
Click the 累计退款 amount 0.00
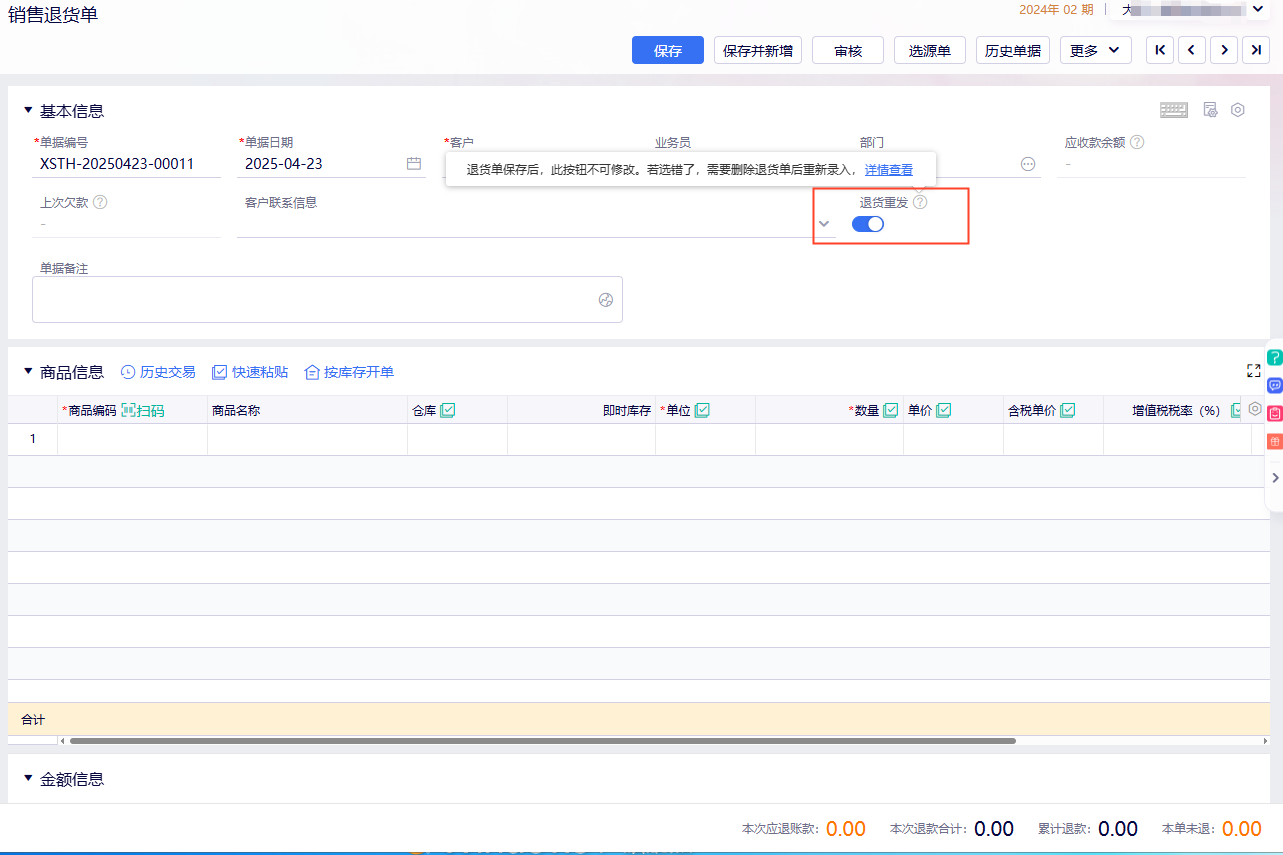coord(1118,829)
